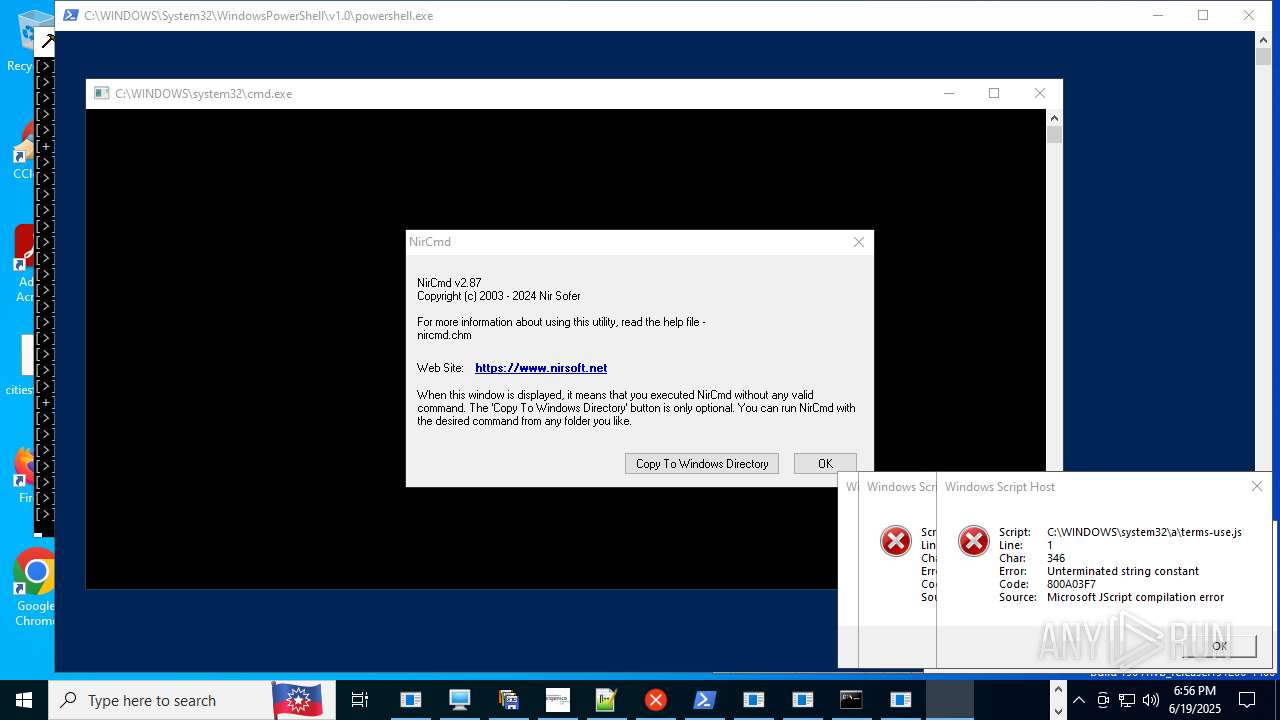Screen dimensions: 1280x720
Task: Maximize the cmd.exe window
Action: [994, 94]
